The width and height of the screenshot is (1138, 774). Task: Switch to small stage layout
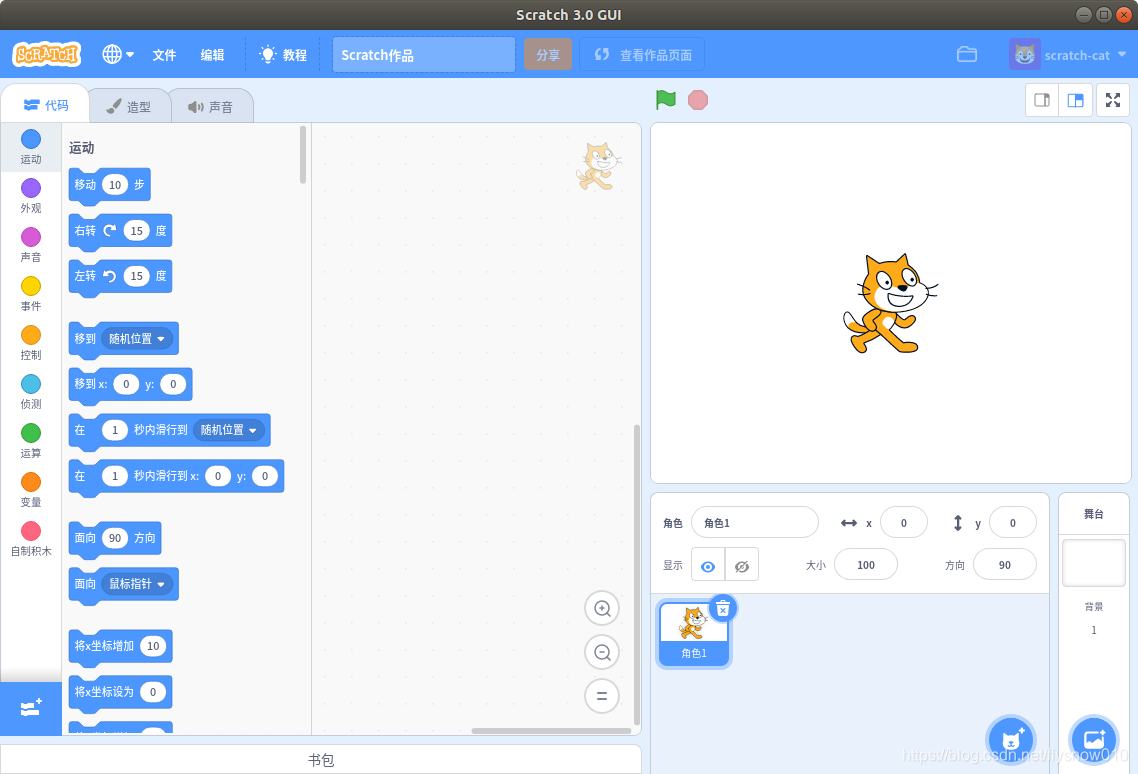pos(1041,100)
